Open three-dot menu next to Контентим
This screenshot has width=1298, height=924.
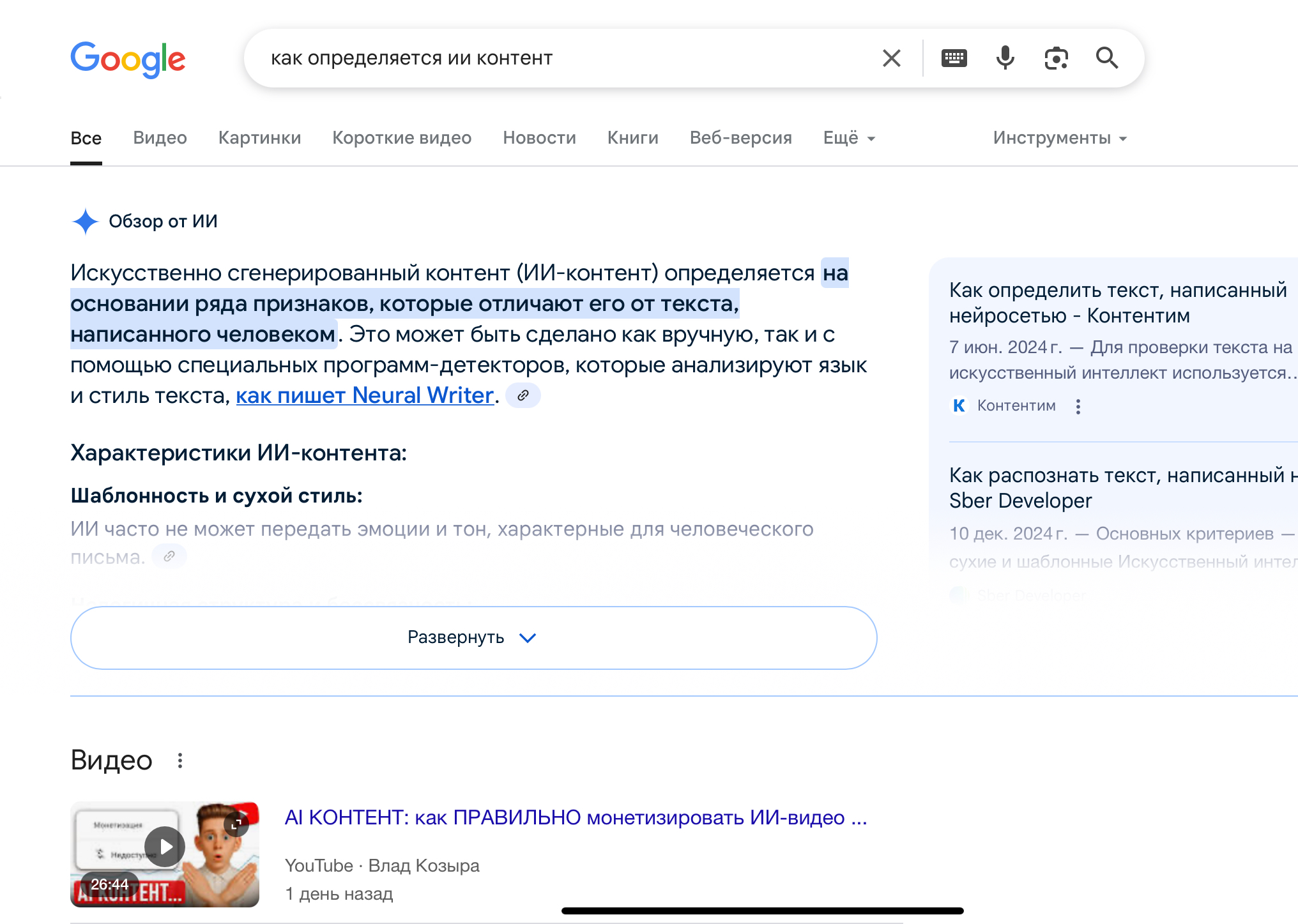point(1078,406)
